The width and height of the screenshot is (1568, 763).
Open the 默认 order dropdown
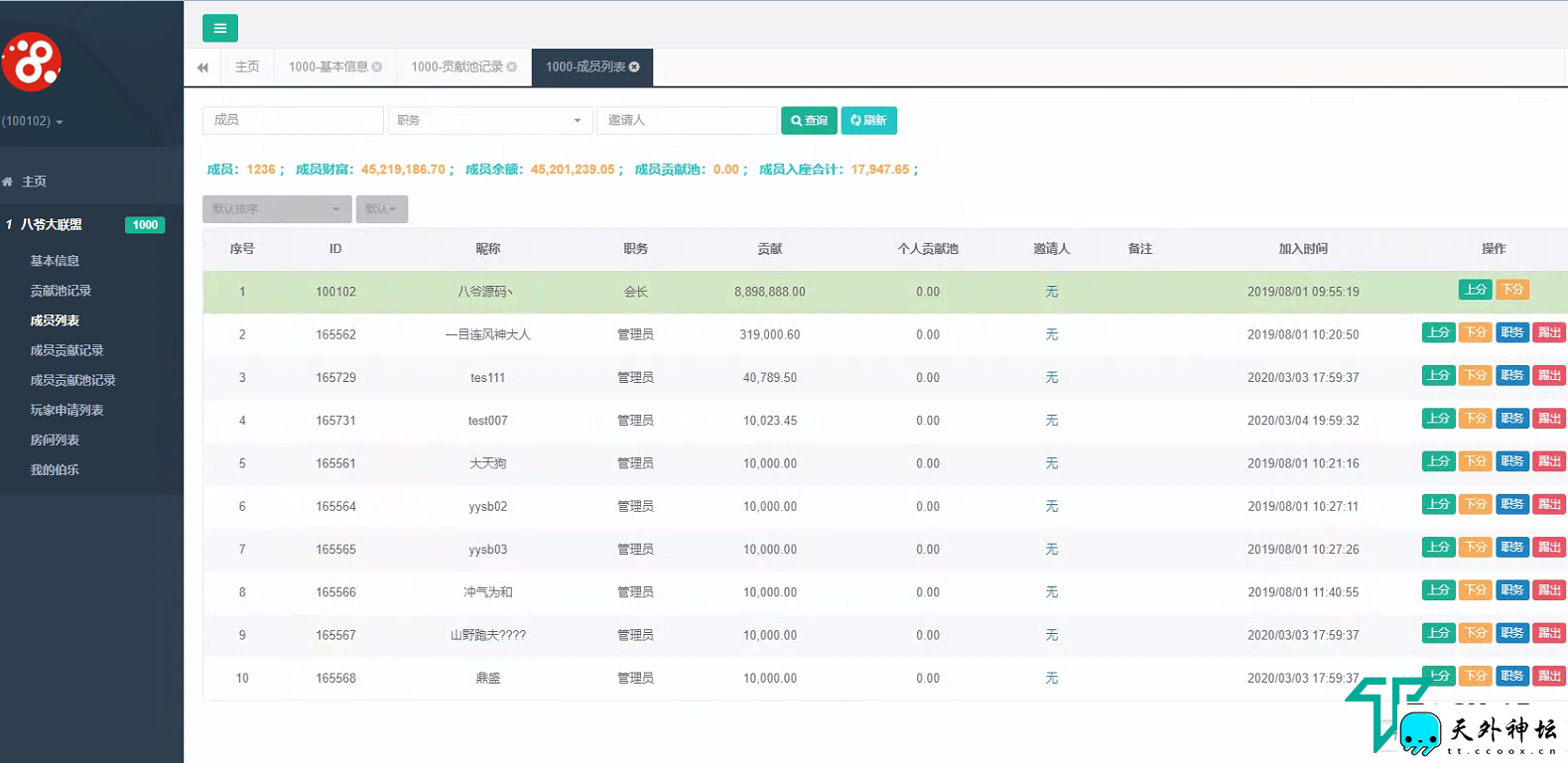point(382,208)
